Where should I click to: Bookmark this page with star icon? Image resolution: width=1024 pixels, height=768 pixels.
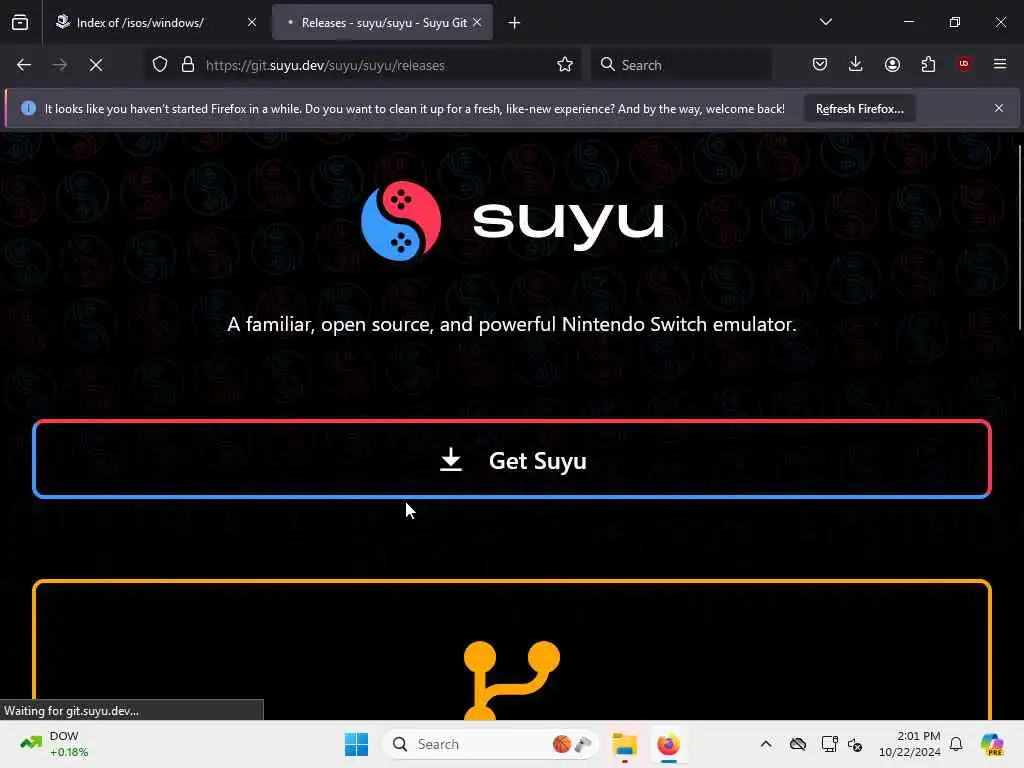click(565, 65)
